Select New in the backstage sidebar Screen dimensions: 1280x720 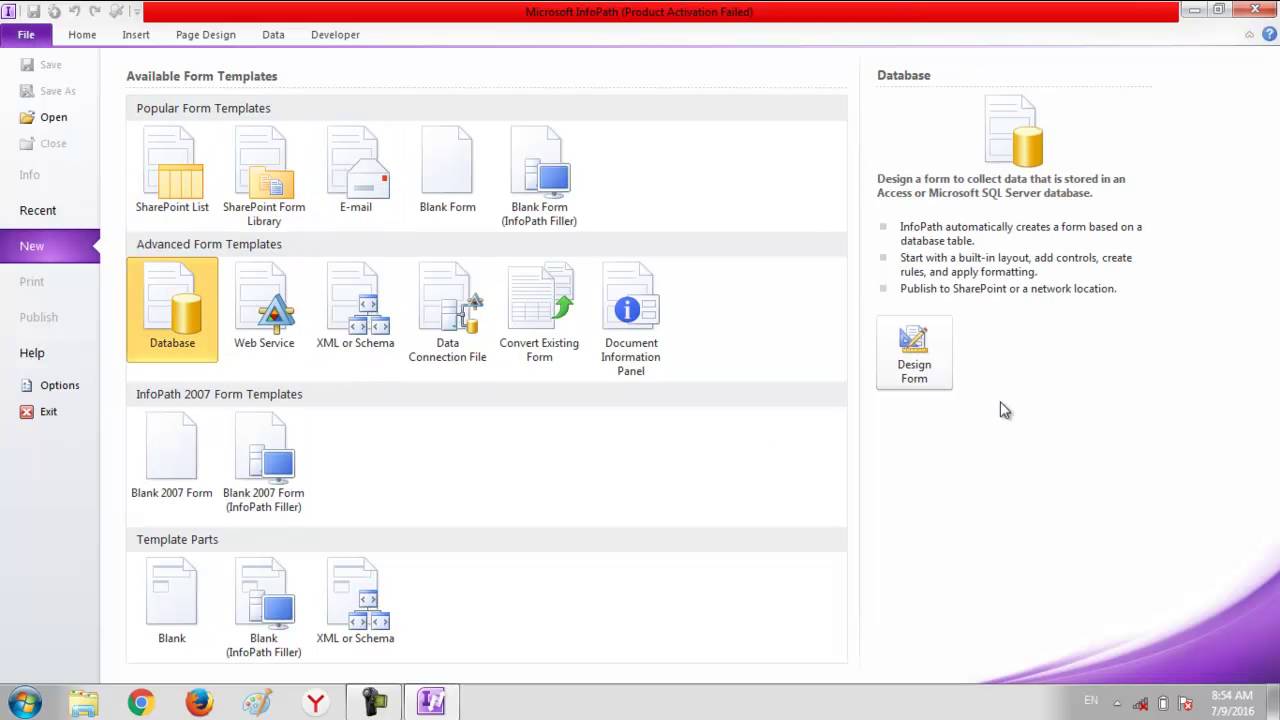pyautogui.click(x=50, y=246)
